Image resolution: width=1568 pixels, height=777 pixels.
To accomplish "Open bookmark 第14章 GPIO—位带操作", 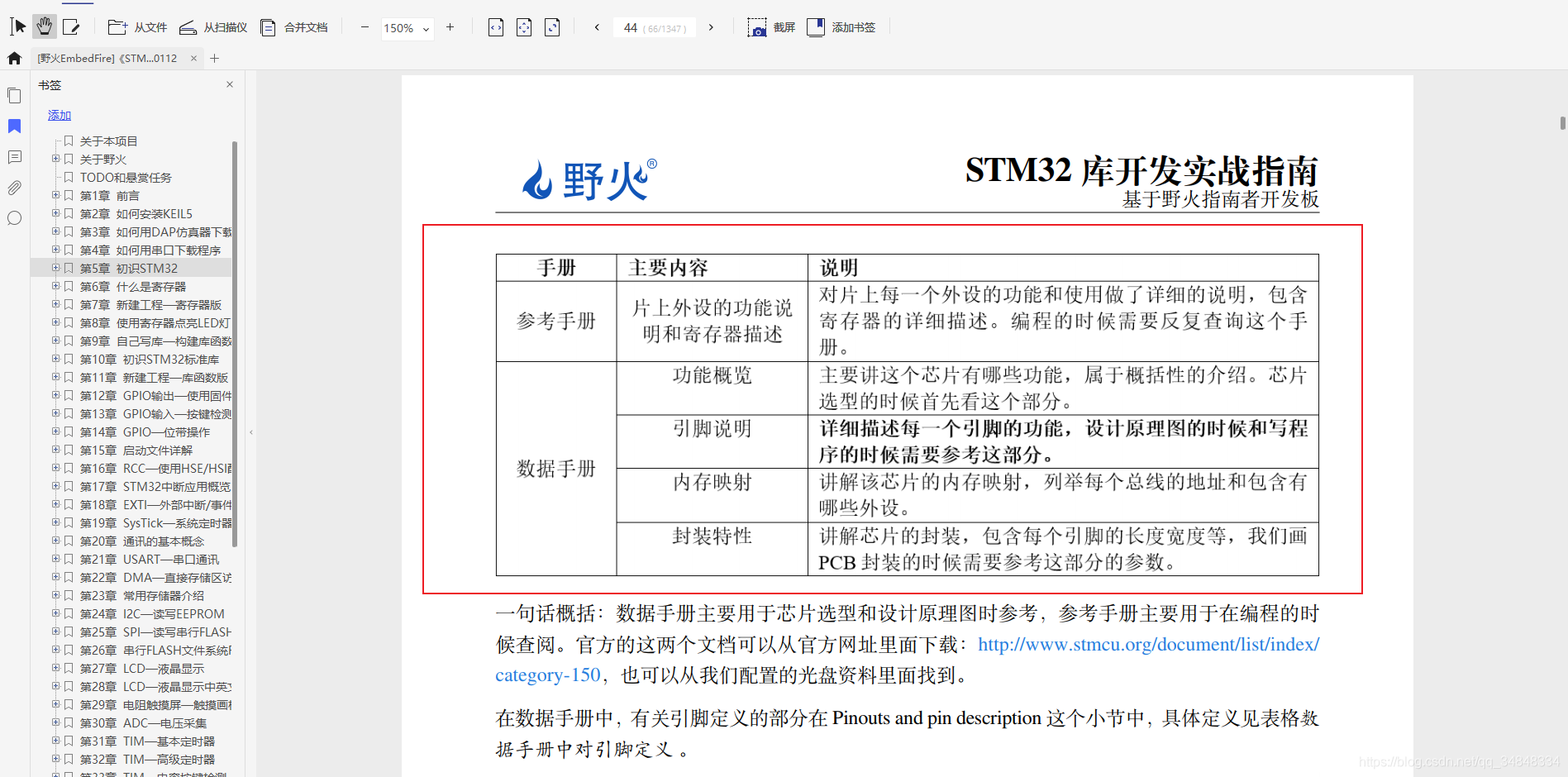I will coord(145,432).
